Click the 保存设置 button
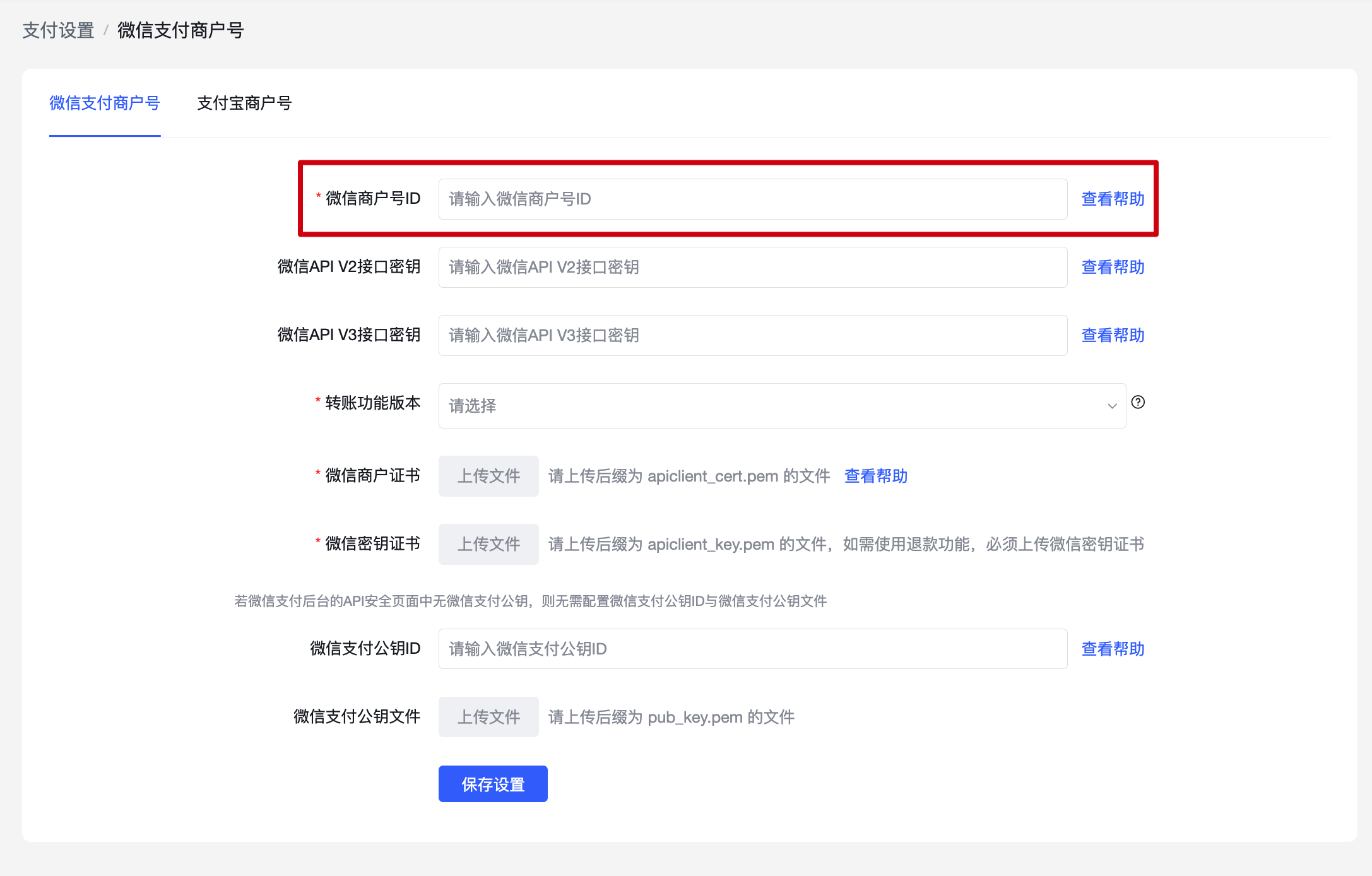The height and width of the screenshot is (876, 1372). (493, 784)
